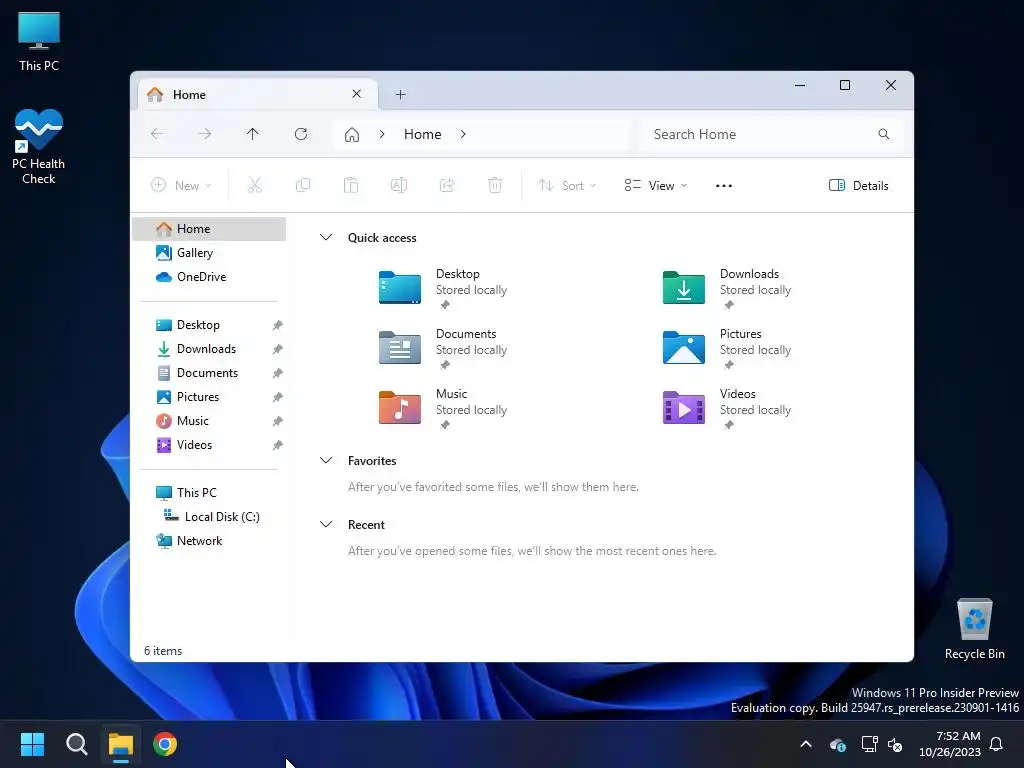Close the Home tab

point(357,94)
